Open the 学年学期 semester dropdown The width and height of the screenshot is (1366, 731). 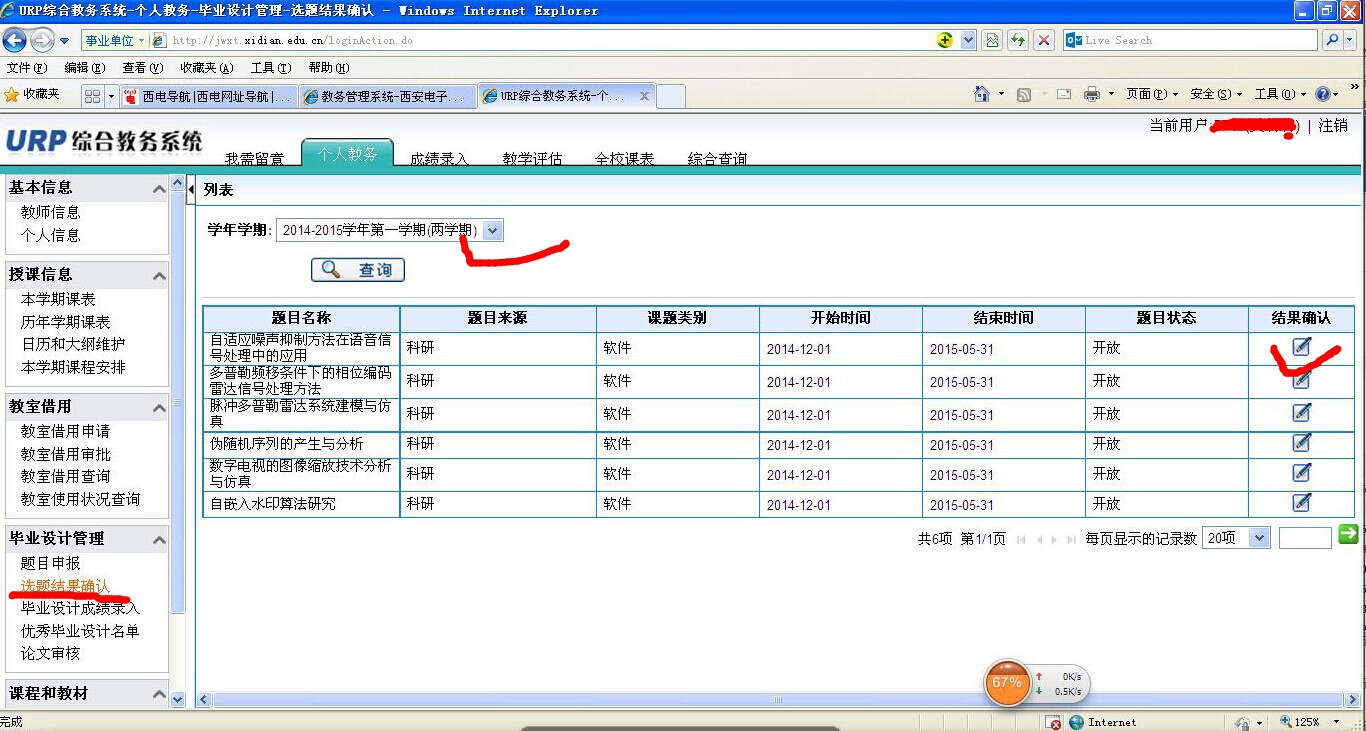pyautogui.click(x=492, y=231)
